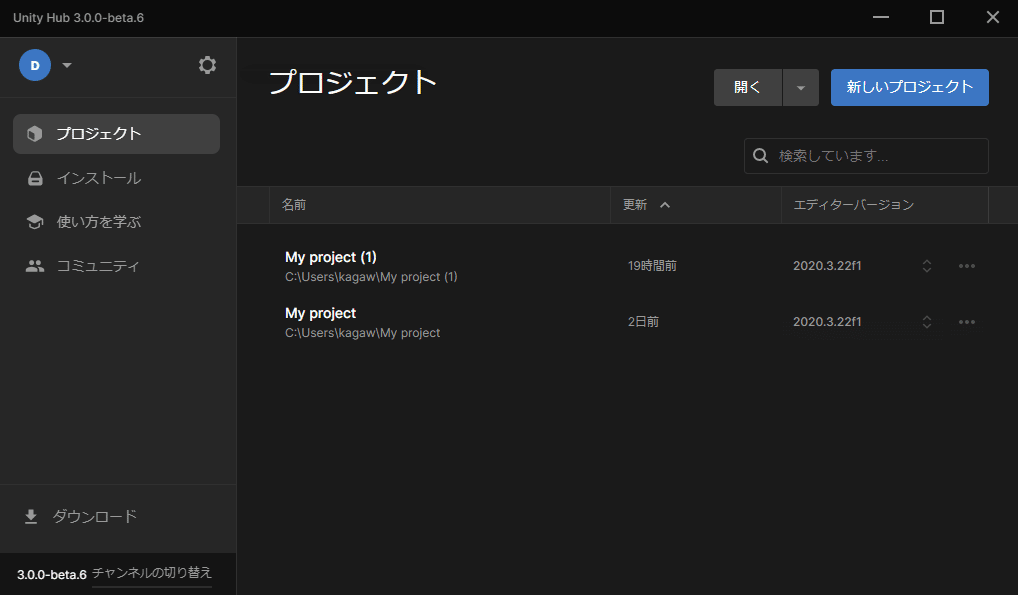Screen dimensions: 1018x595
Task: Open the コミュニティ sidebar item
Action: 116,266
